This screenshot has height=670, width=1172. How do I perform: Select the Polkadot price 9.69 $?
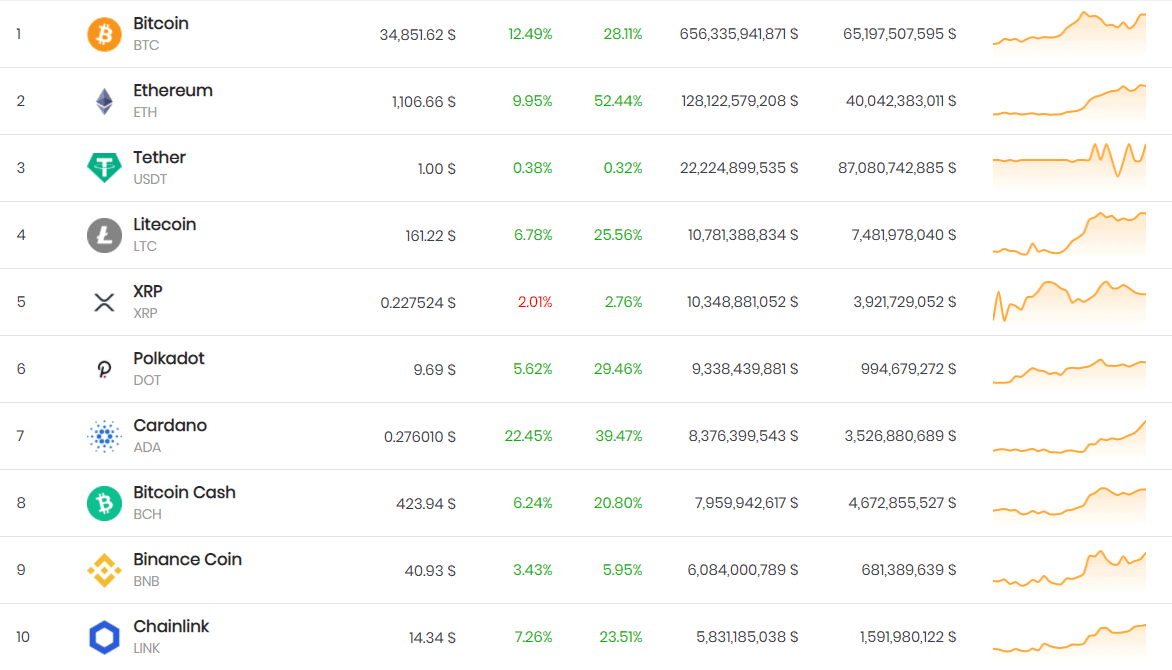point(434,369)
